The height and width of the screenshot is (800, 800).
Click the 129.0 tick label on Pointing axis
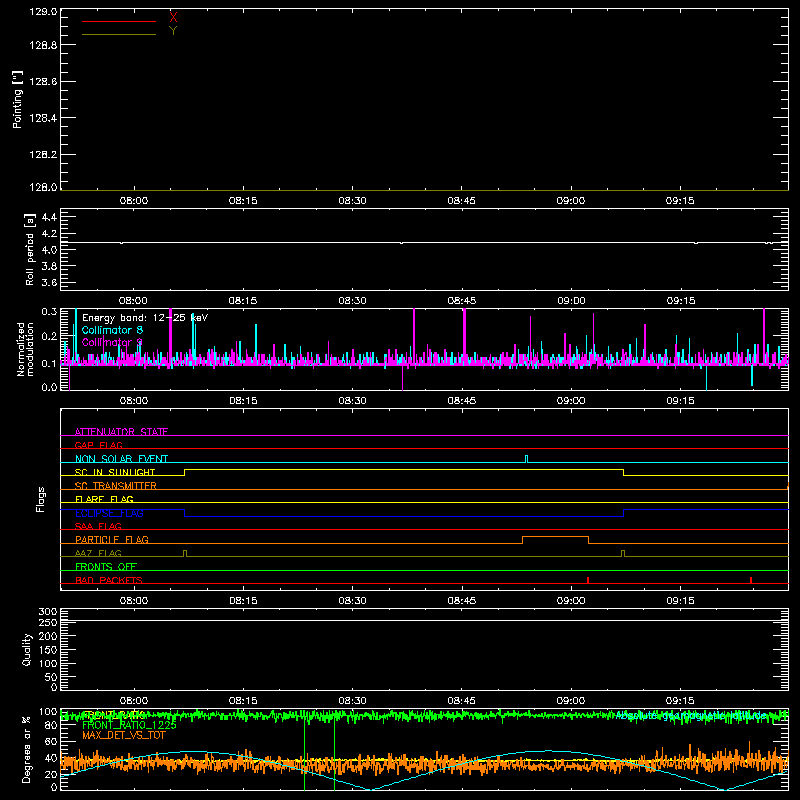point(43,11)
